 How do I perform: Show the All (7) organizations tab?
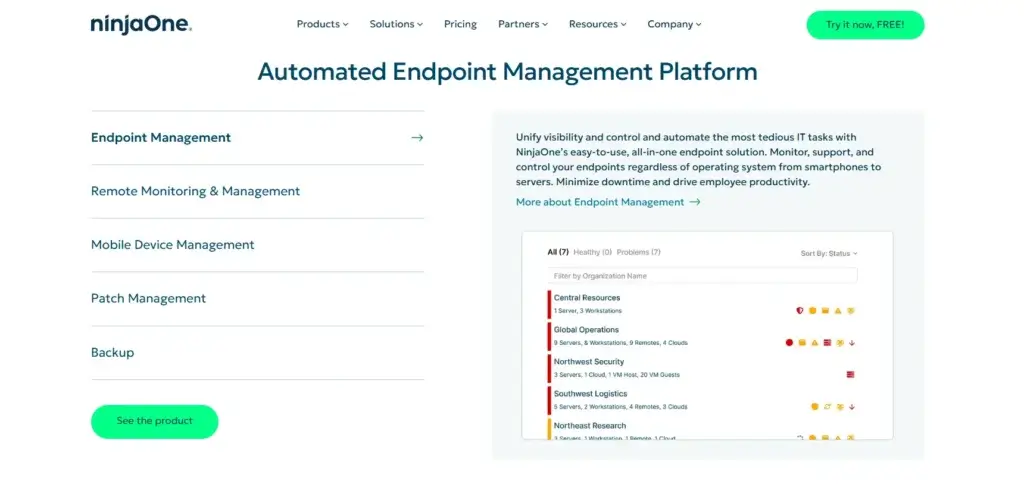558,252
